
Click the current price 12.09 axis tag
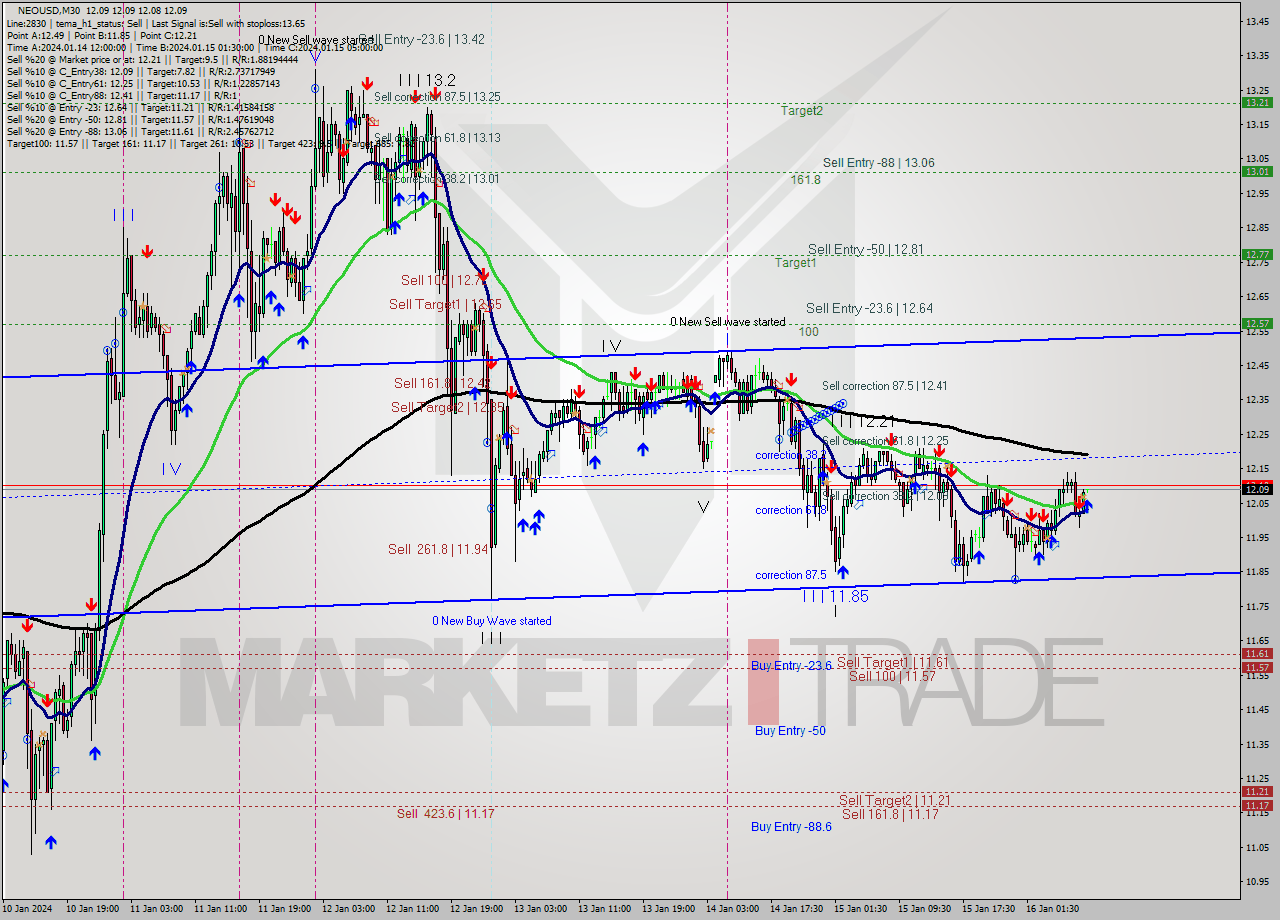pos(1257,488)
